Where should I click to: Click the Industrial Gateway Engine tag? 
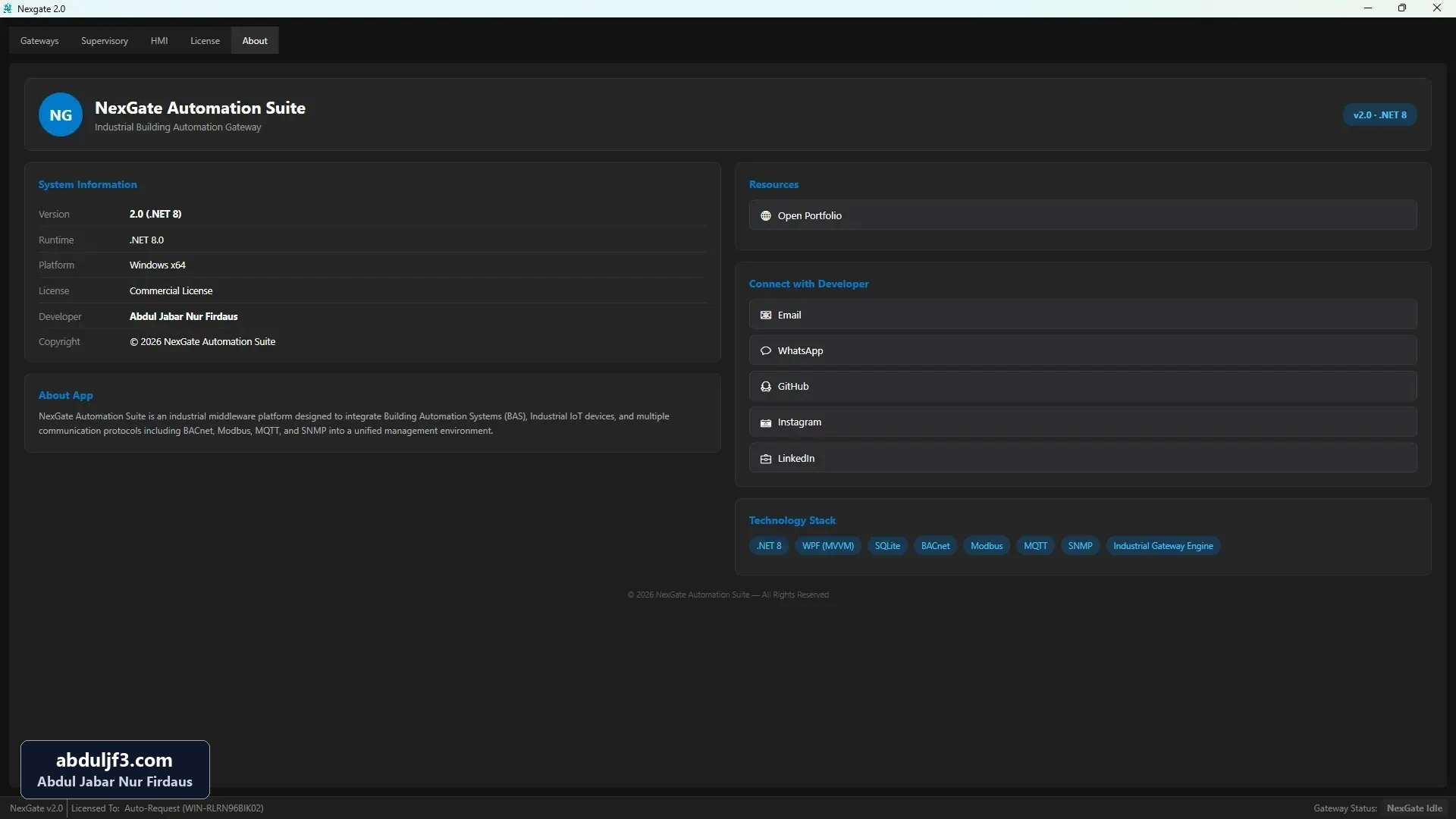click(x=1163, y=546)
